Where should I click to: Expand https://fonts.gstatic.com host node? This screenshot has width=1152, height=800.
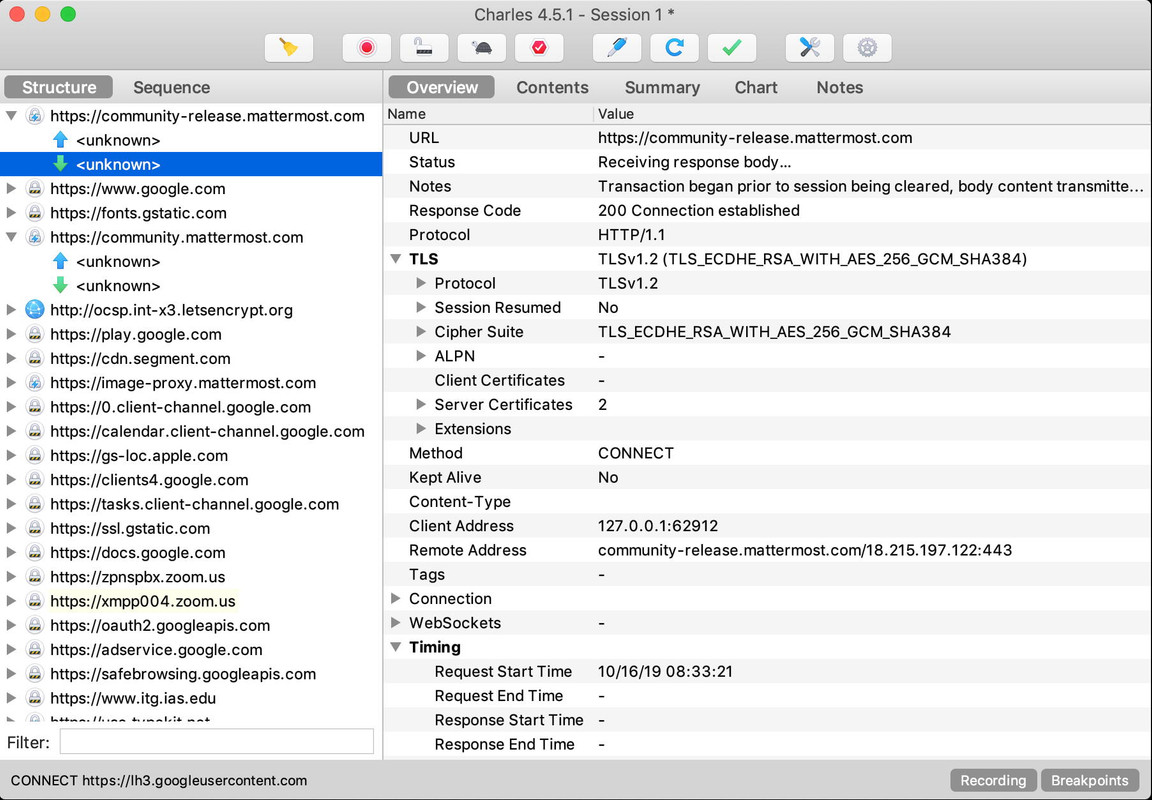pyautogui.click(x=12, y=213)
